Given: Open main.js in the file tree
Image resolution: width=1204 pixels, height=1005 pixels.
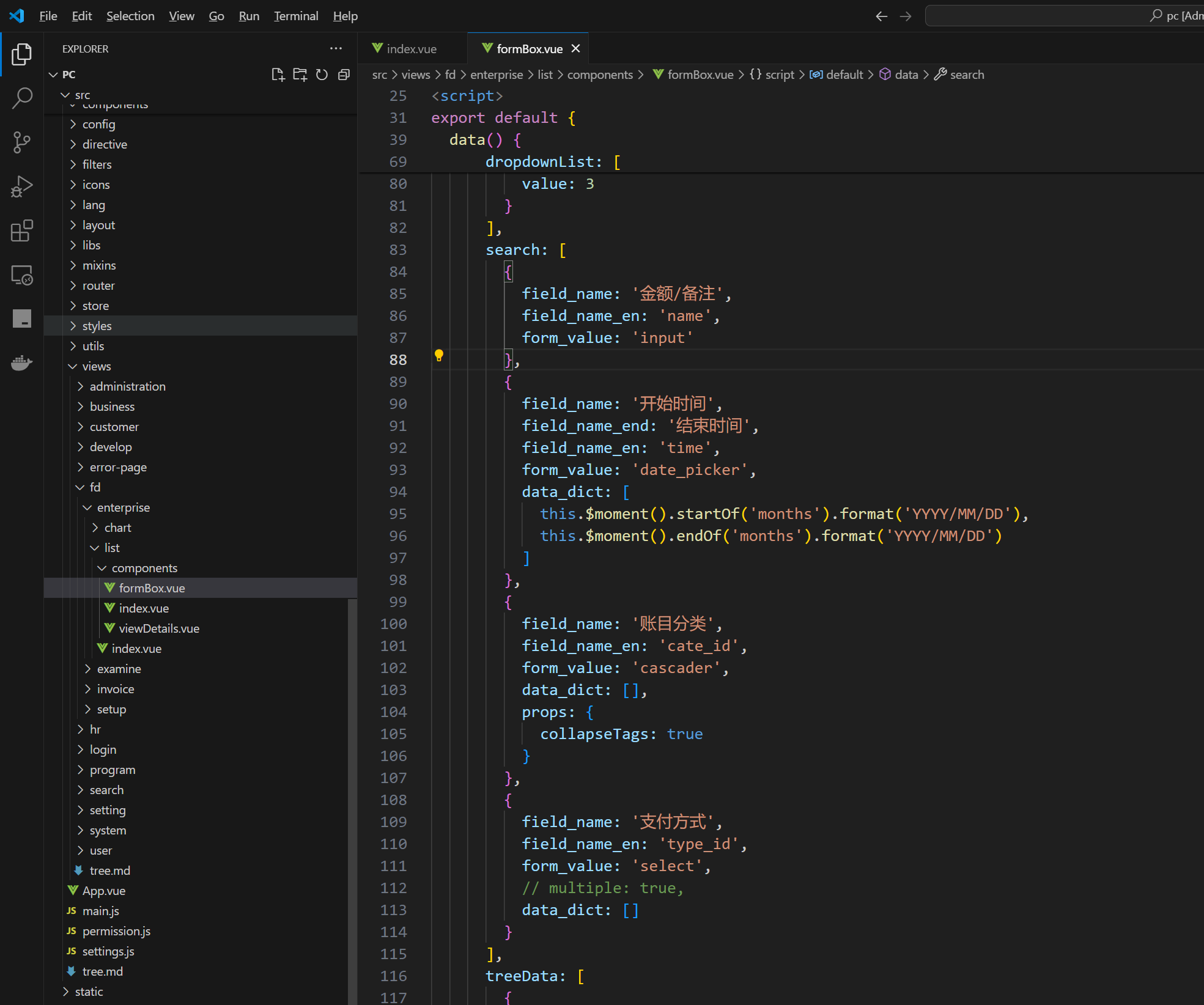Looking at the screenshot, I should tap(201, 911).
